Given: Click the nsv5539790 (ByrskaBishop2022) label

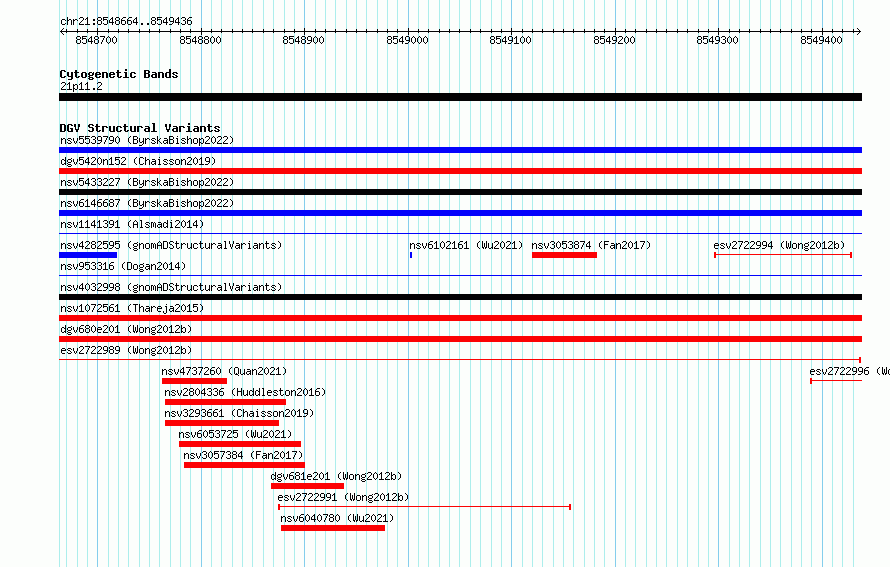Looking at the screenshot, I should (147, 140).
